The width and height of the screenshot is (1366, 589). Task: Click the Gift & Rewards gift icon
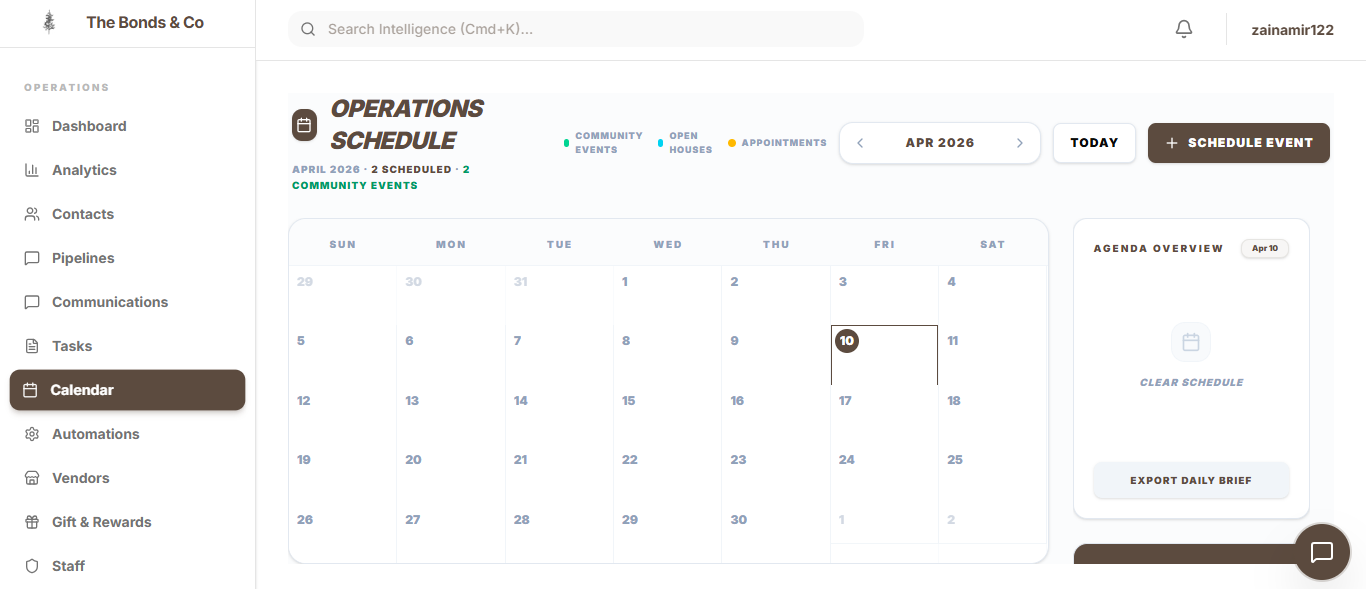point(32,522)
